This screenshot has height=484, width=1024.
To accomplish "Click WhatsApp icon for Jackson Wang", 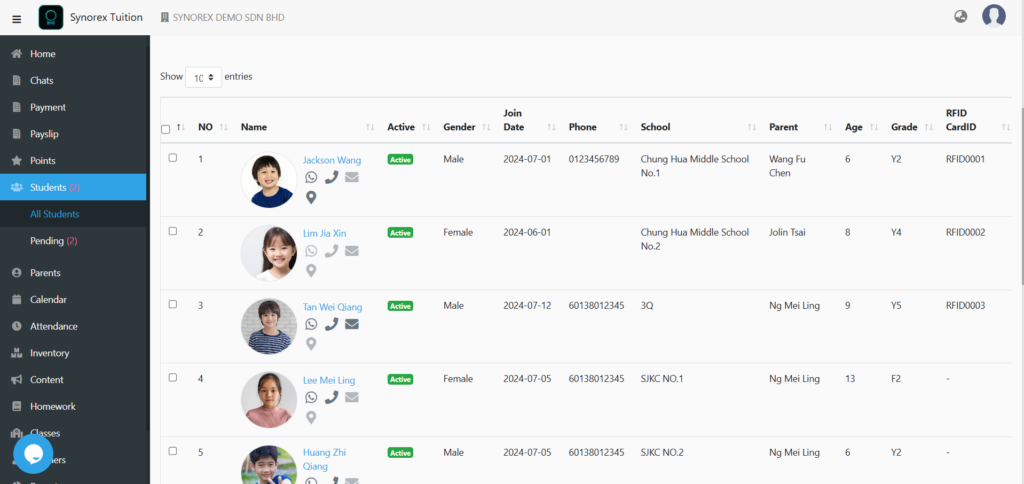I will 311,177.
